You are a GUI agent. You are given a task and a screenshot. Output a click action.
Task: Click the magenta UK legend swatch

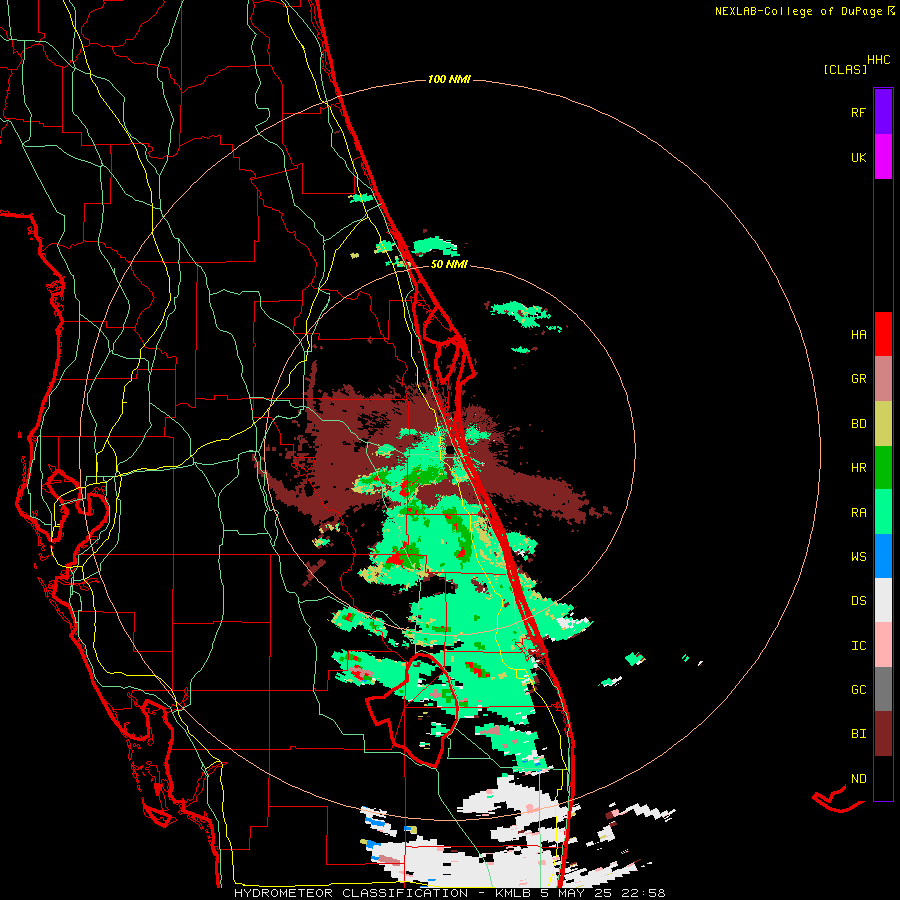click(x=883, y=157)
